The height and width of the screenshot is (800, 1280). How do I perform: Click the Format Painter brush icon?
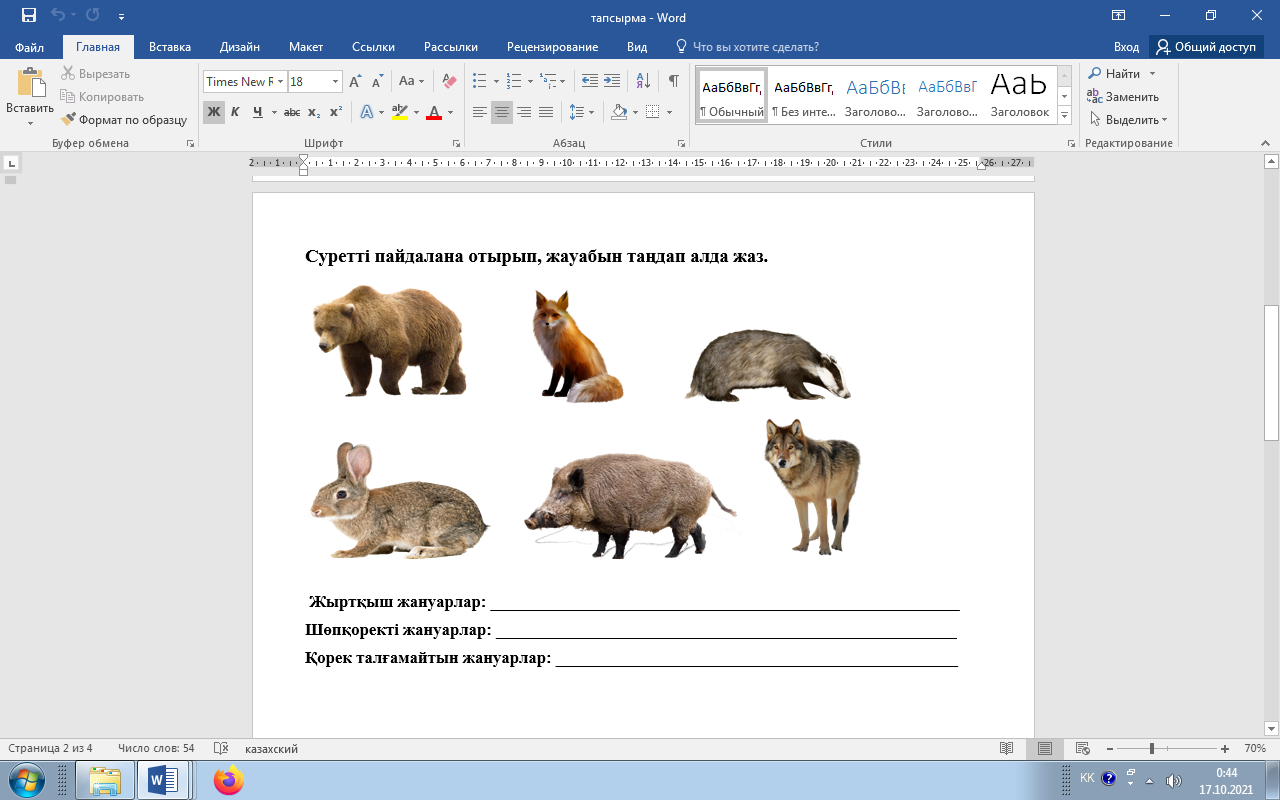point(69,120)
